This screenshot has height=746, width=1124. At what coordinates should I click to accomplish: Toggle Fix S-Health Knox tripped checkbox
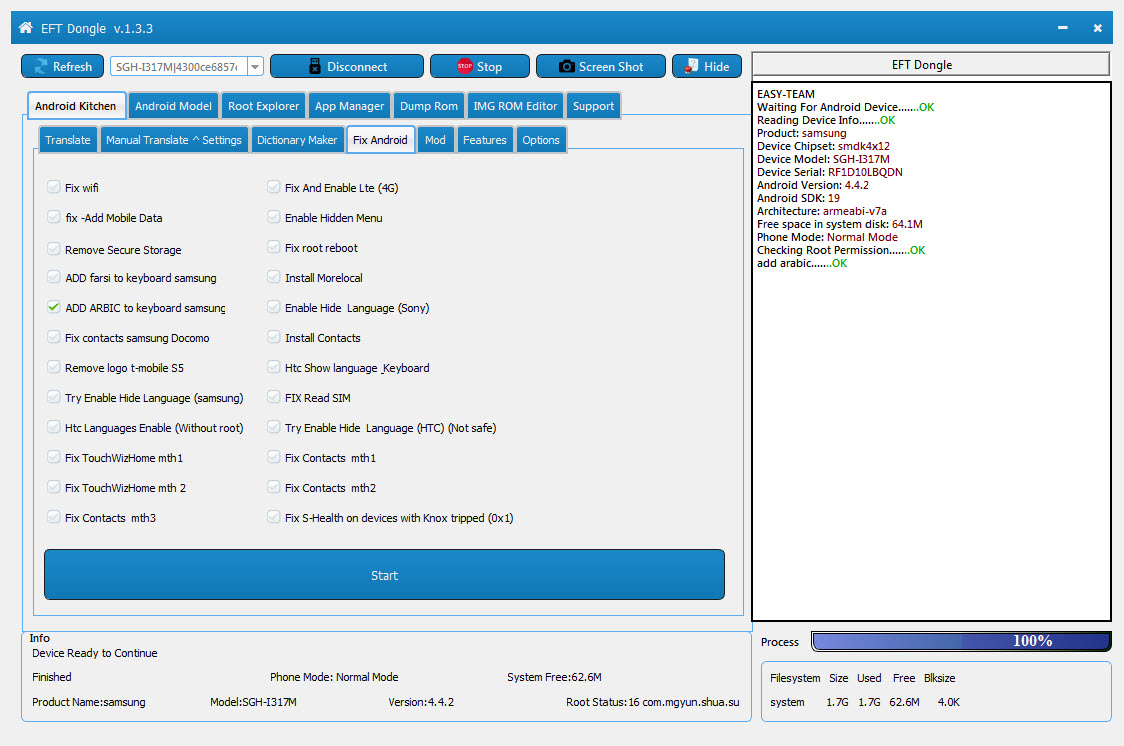(273, 517)
